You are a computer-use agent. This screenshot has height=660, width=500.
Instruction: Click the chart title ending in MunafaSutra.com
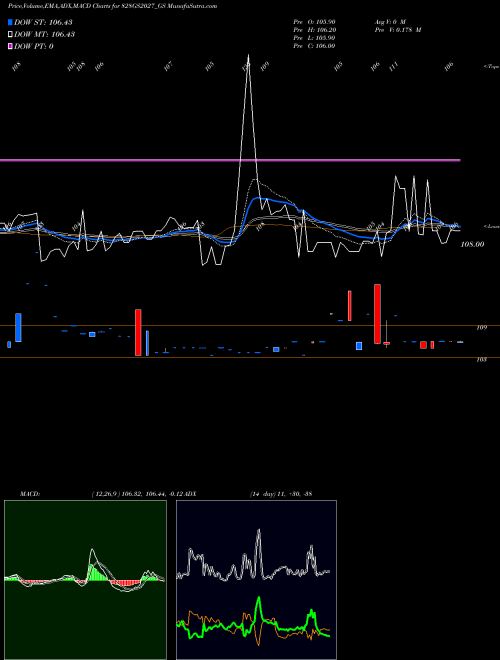(112, 6)
